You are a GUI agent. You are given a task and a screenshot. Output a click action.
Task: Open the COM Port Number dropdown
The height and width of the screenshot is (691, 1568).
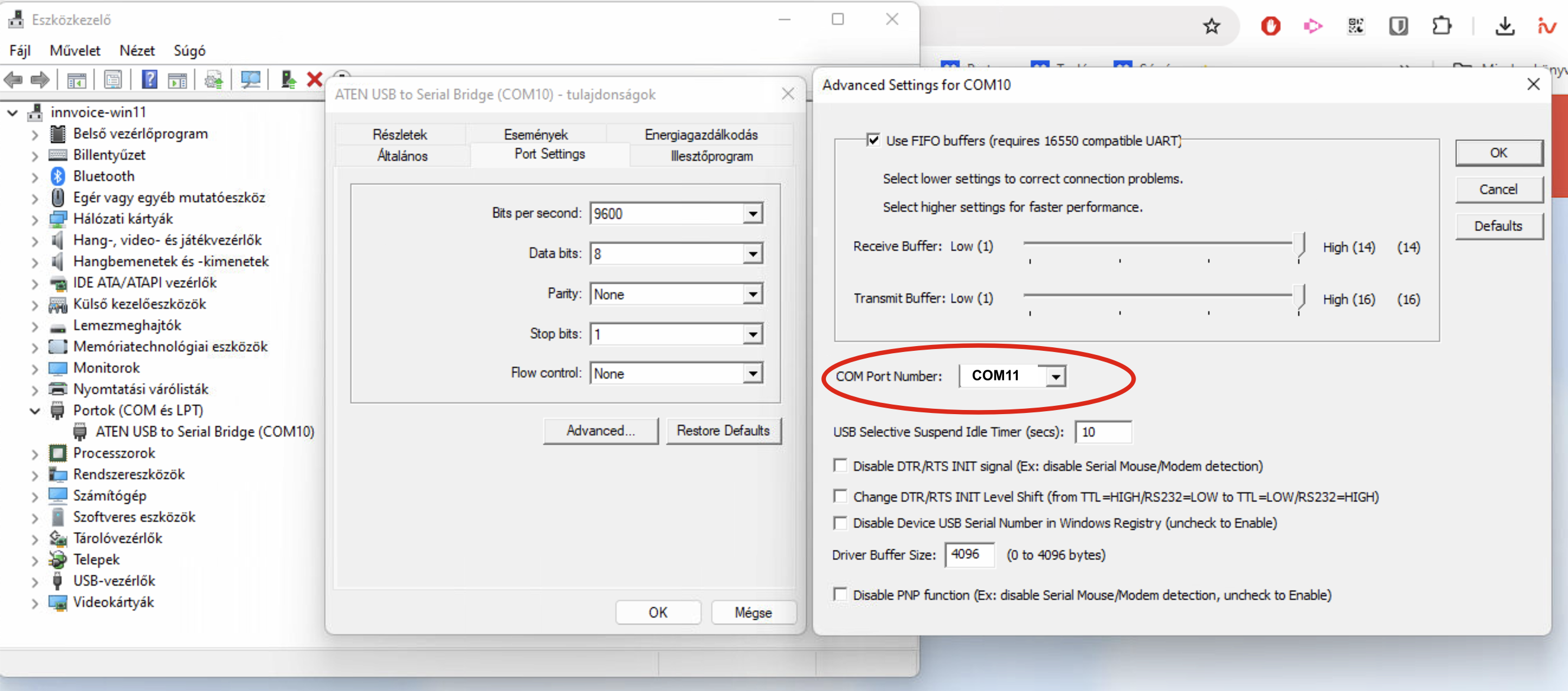click(1056, 376)
